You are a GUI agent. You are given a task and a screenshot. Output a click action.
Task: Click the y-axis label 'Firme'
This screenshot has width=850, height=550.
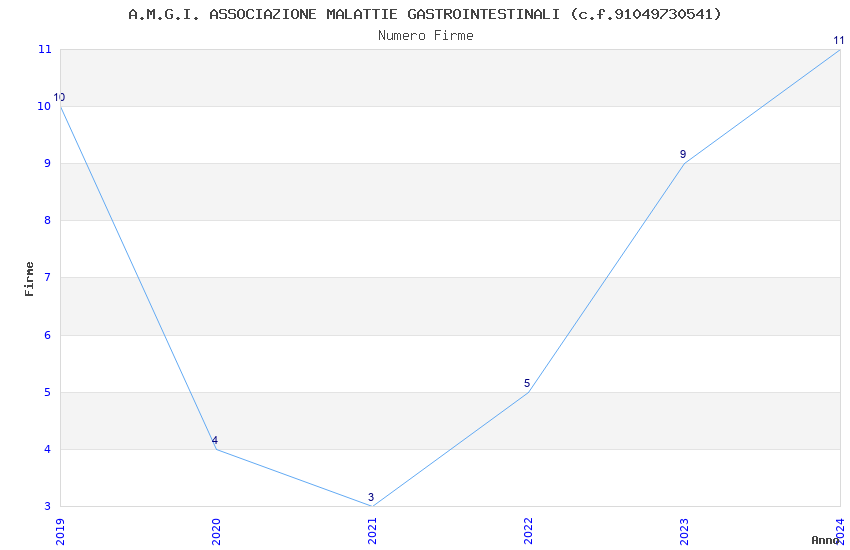point(29,279)
